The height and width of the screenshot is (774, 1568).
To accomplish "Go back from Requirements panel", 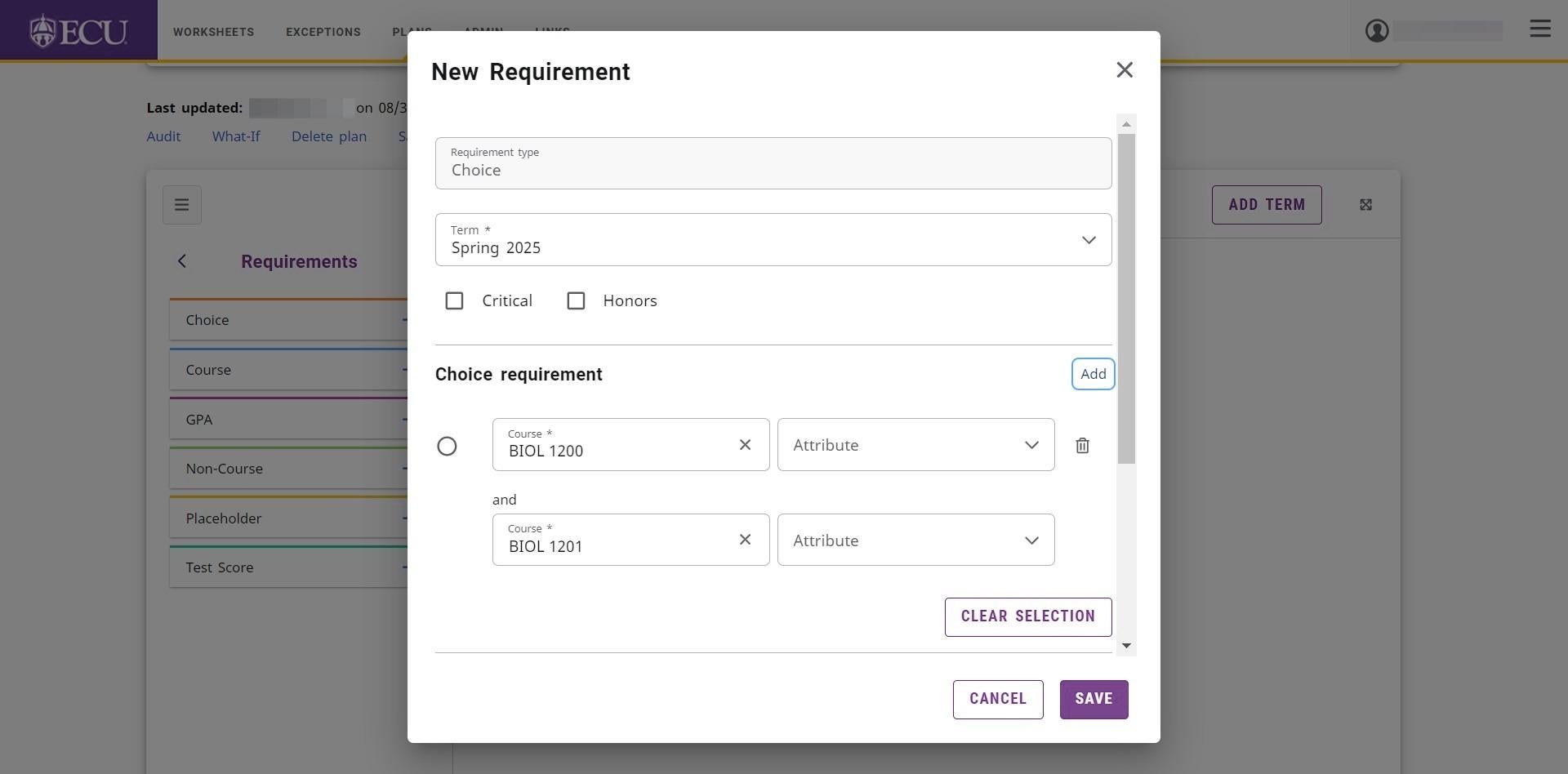I will (182, 261).
